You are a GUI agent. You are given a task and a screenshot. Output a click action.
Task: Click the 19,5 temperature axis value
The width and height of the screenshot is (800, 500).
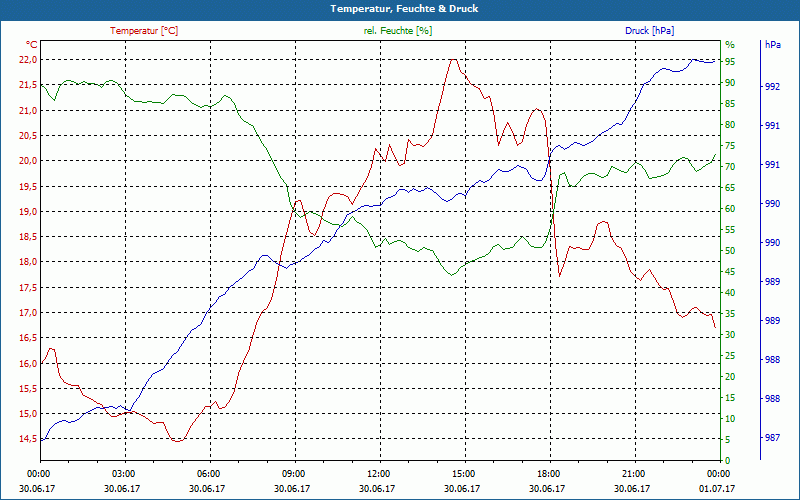28,186
